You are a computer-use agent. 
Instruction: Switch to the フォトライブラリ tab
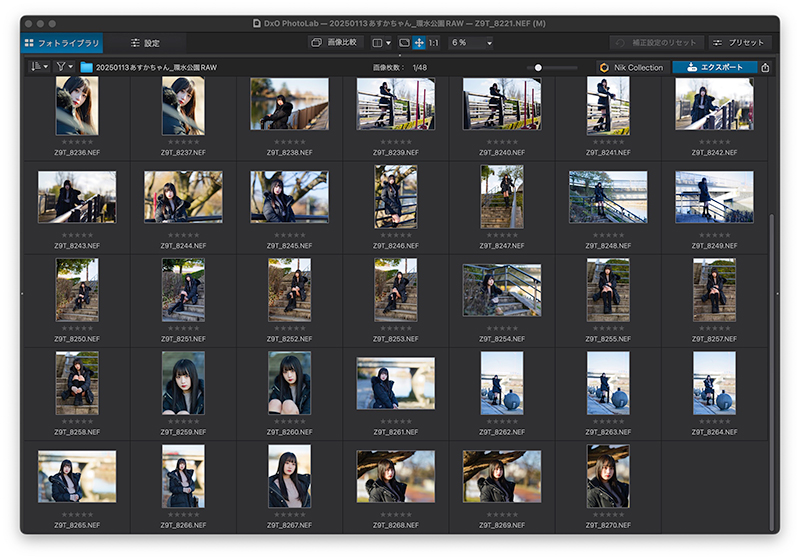(62, 43)
